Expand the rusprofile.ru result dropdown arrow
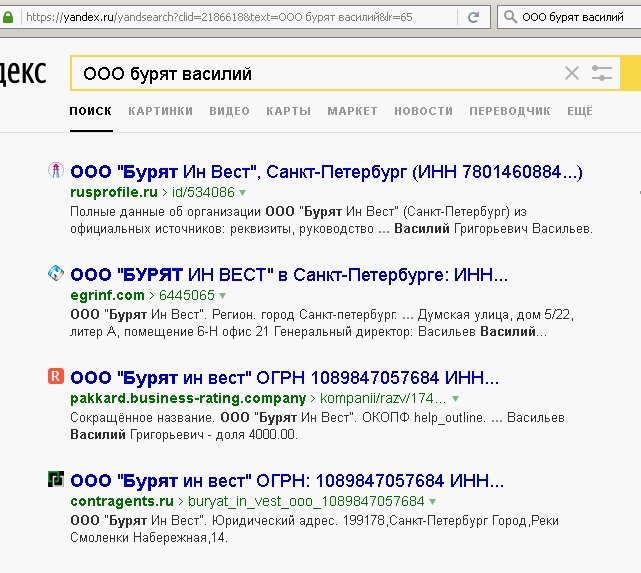Image resolution: width=641 pixels, height=573 pixels. click(242, 192)
